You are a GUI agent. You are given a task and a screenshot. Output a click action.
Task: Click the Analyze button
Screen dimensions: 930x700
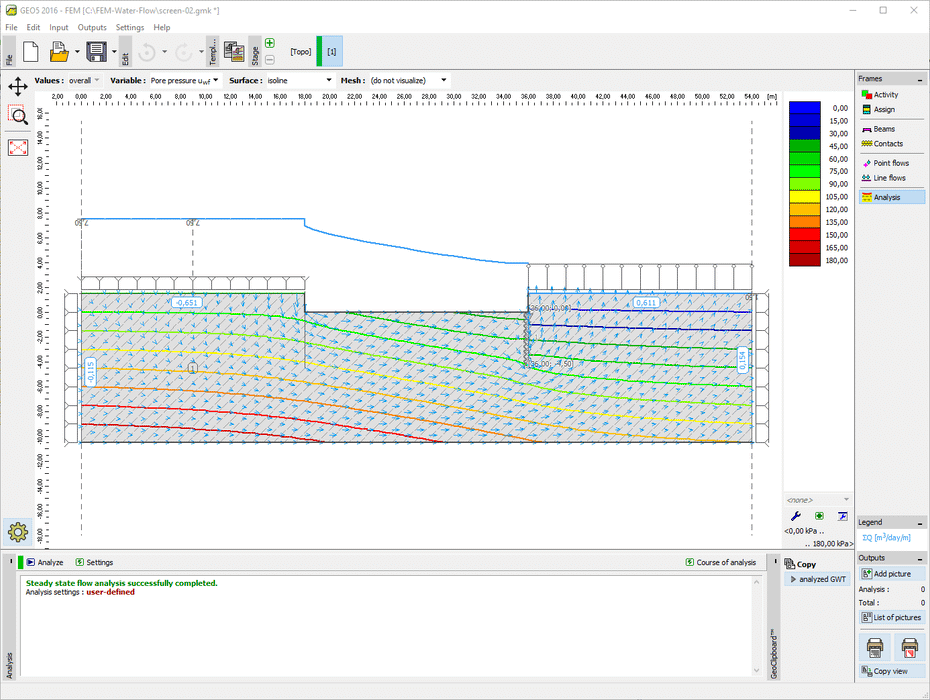tap(42, 562)
